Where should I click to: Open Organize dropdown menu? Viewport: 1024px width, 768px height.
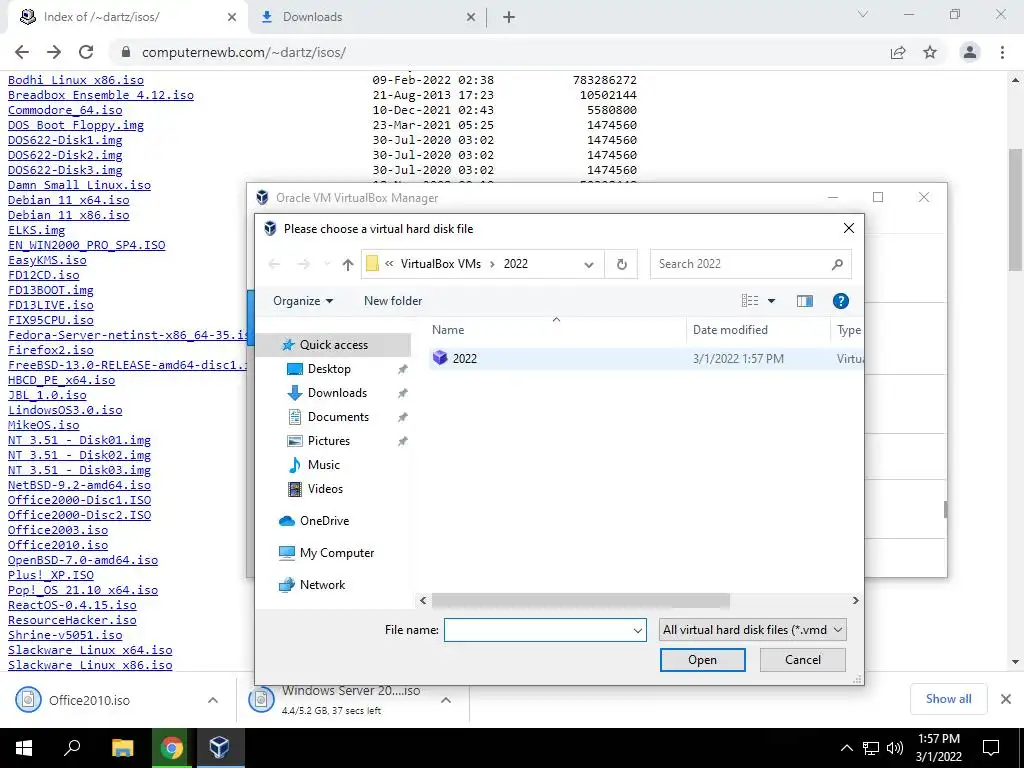point(303,301)
